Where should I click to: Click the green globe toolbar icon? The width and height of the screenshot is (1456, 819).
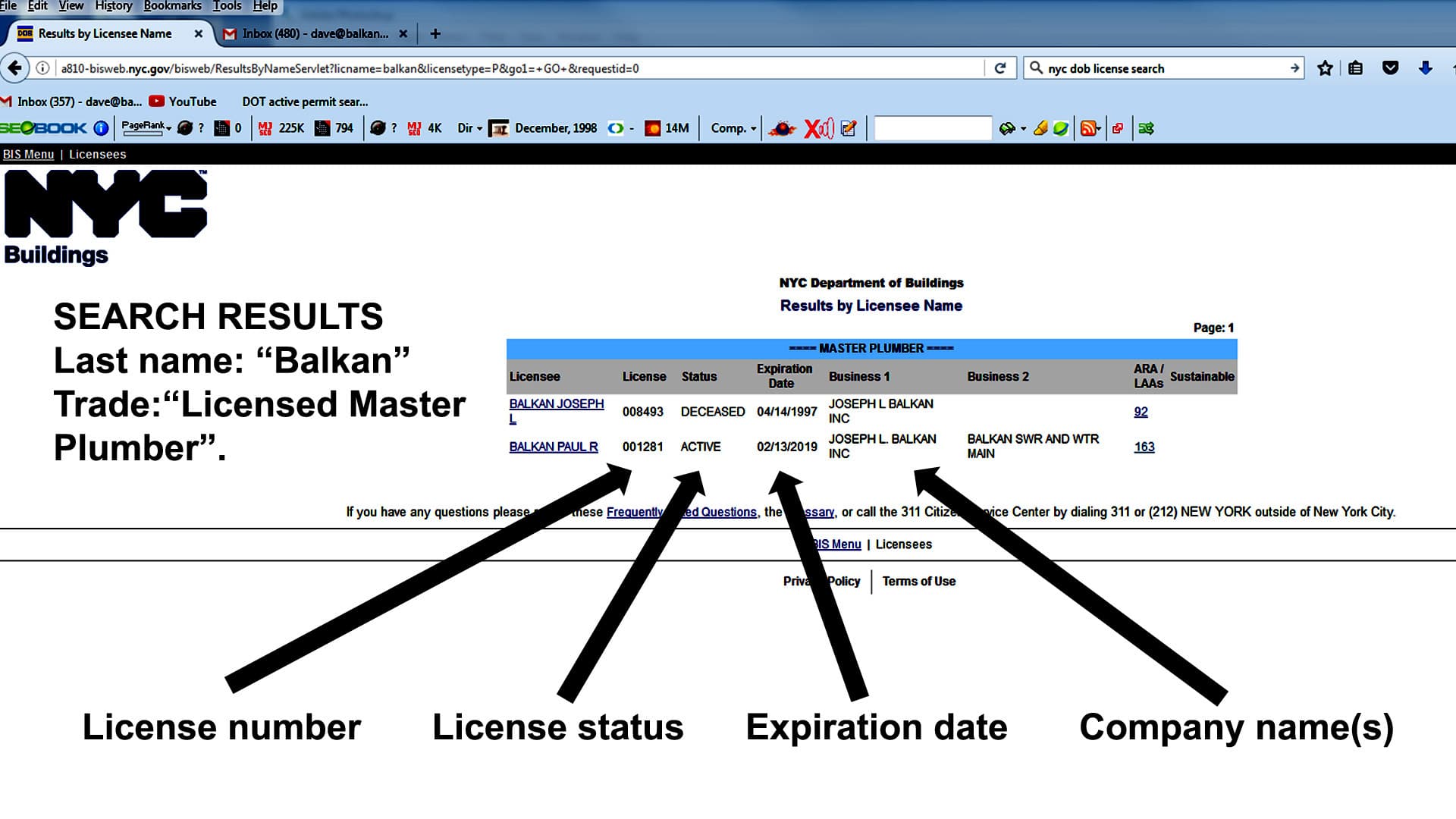pos(1061,128)
